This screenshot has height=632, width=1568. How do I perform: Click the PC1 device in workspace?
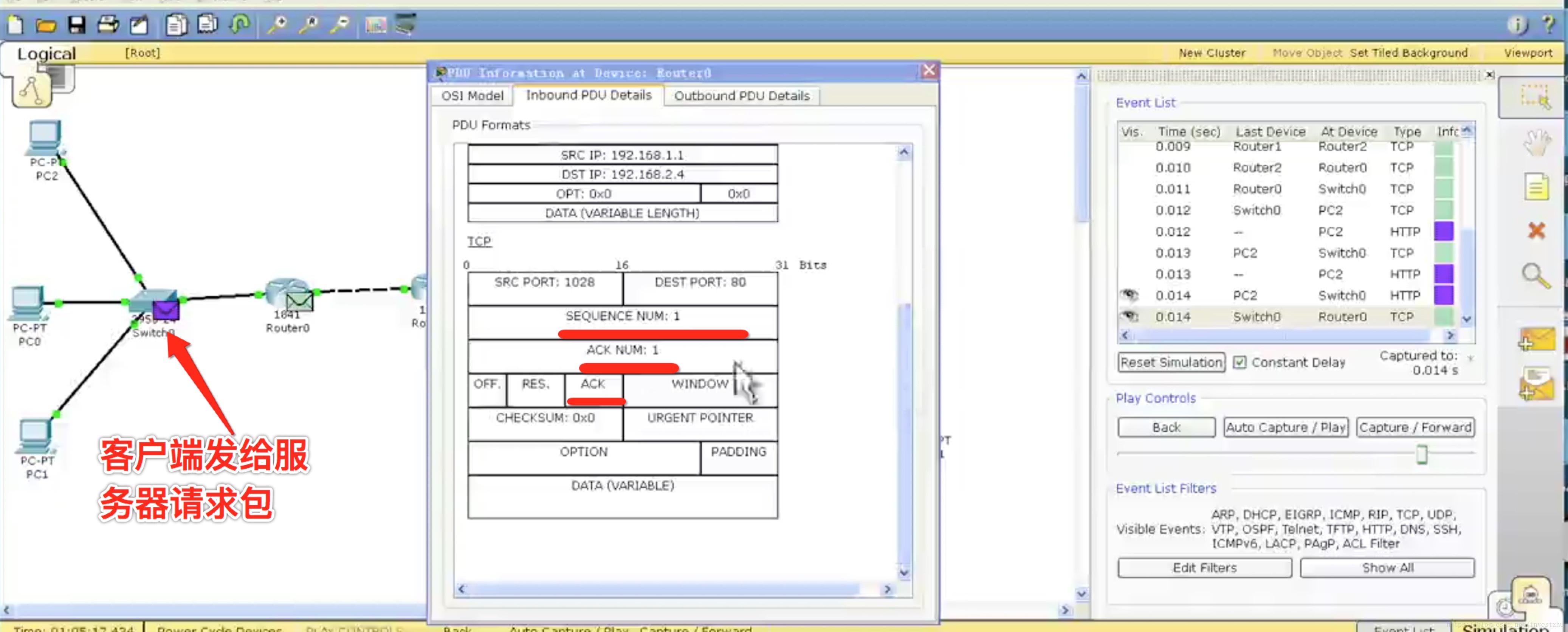pos(36,436)
